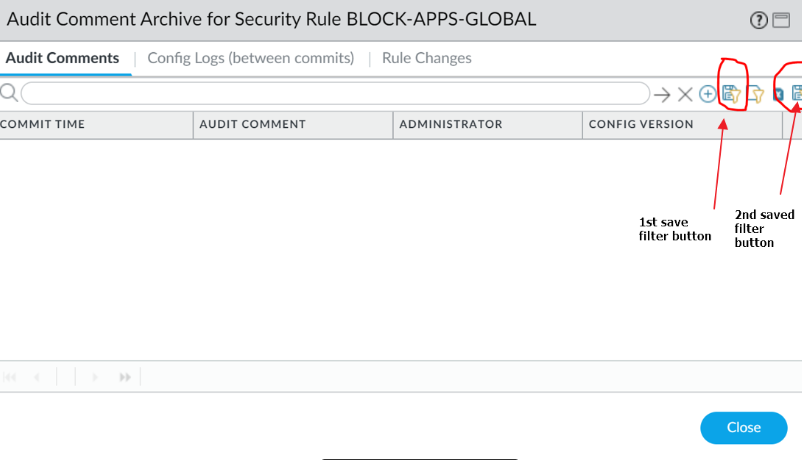Switch to the Audit Comments tab
This screenshot has width=802, height=460.
[62, 58]
